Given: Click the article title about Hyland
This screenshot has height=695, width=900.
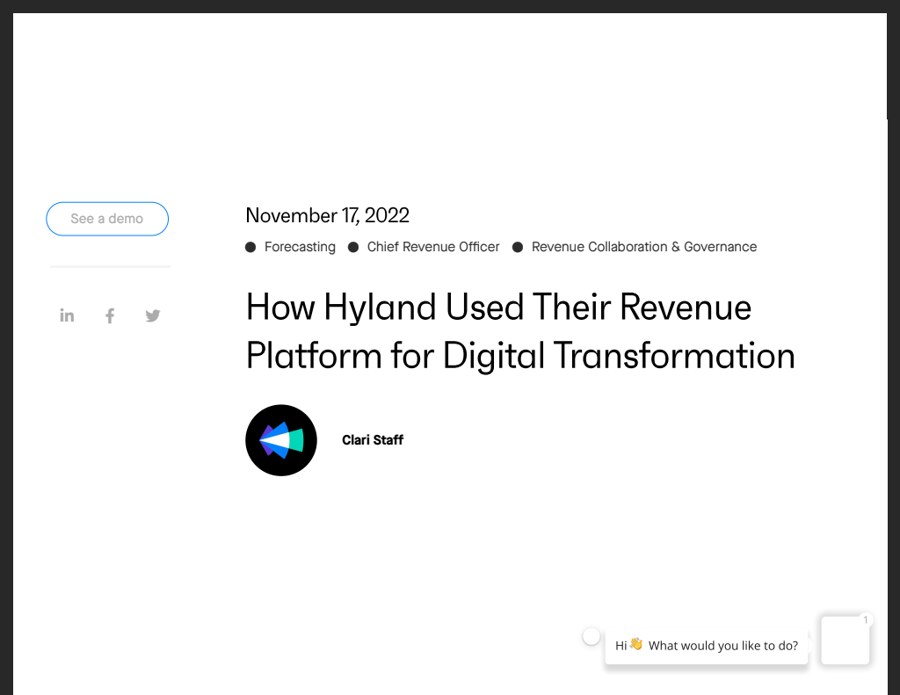Looking at the screenshot, I should click(520, 331).
